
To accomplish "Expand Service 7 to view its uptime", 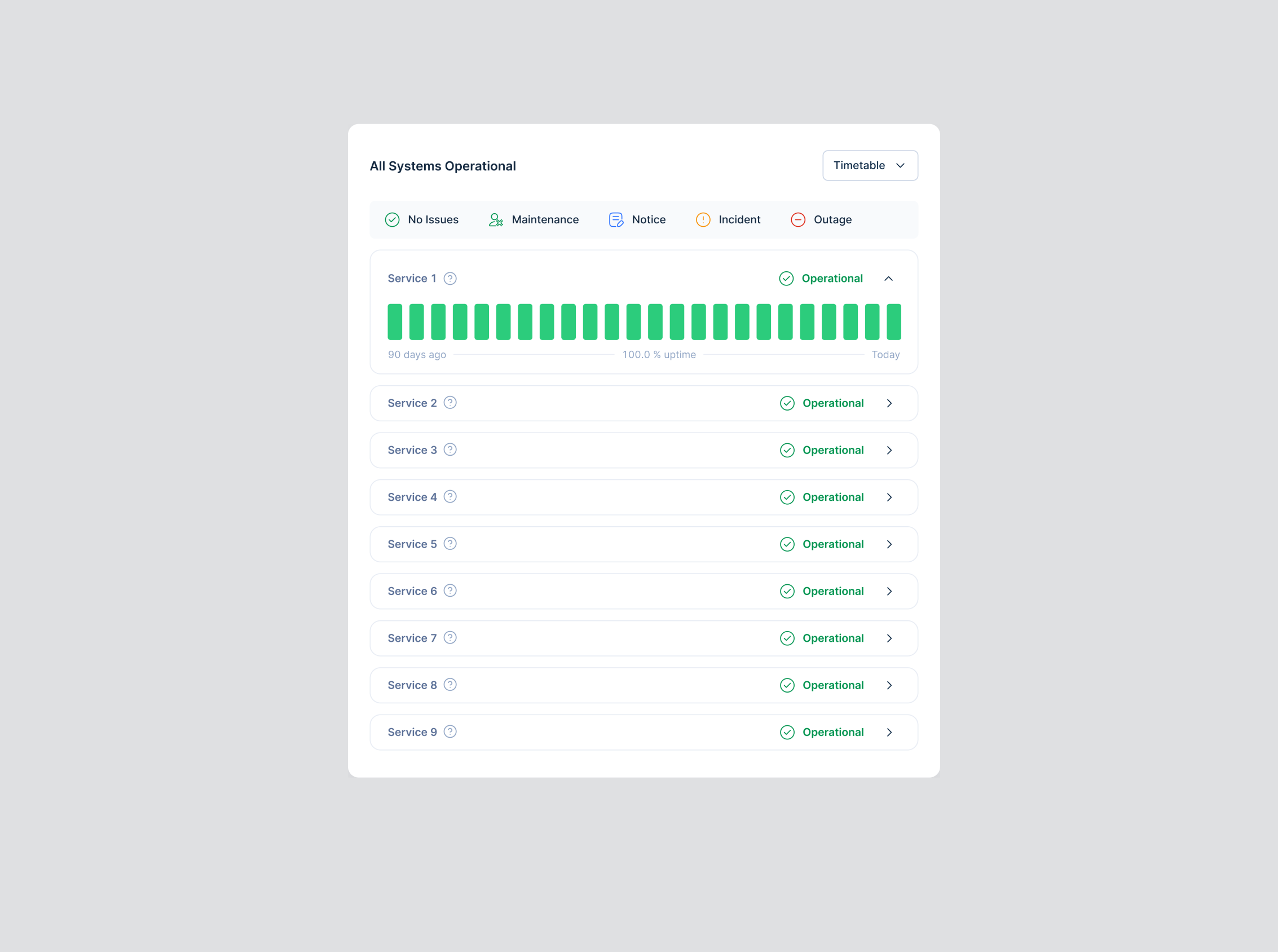I will [889, 638].
